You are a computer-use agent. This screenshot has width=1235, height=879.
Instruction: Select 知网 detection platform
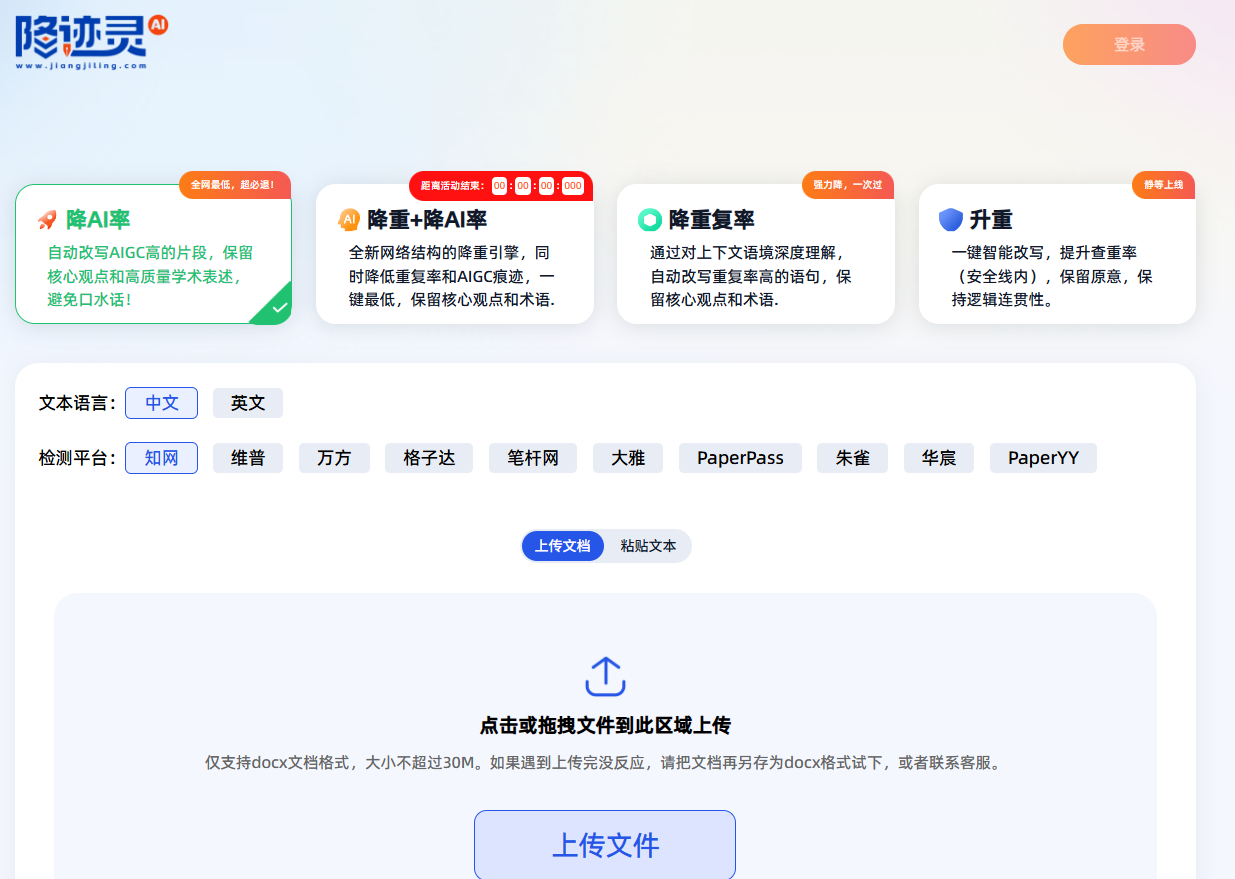pyautogui.click(x=161, y=458)
